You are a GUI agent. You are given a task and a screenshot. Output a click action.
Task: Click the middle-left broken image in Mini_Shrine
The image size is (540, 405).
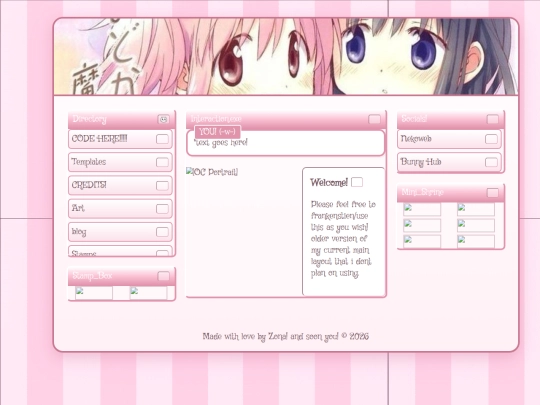pyautogui.click(x=422, y=226)
